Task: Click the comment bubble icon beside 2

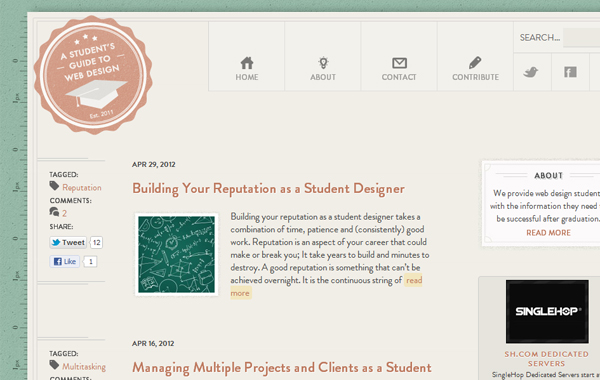Action: click(x=54, y=212)
